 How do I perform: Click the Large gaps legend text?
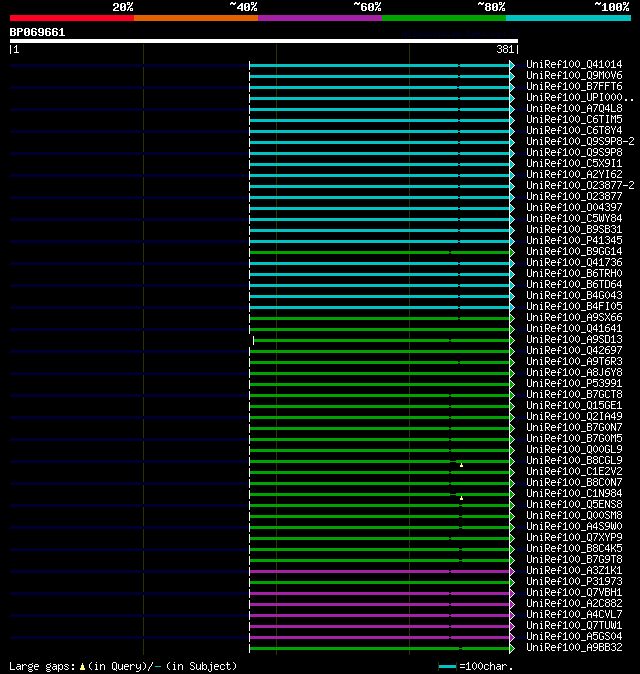[42, 667]
